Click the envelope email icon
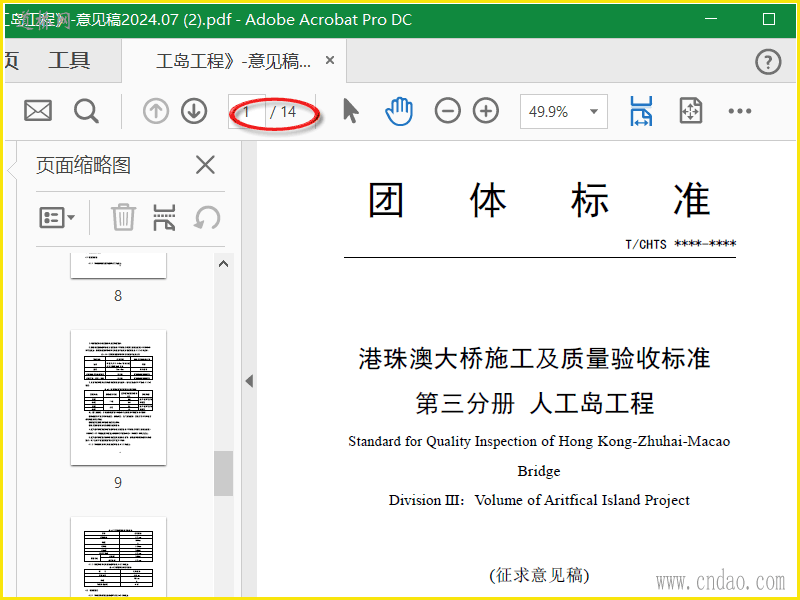The height and width of the screenshot is (600, 800). [x=38, y=111]
